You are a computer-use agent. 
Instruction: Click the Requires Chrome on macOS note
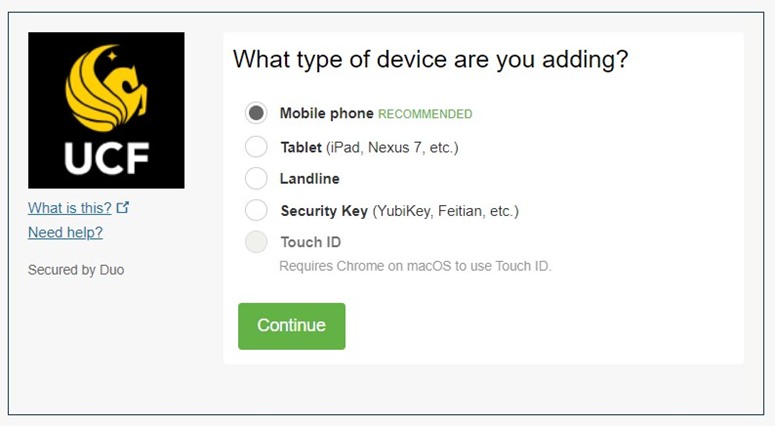click(x=415, y=266)
